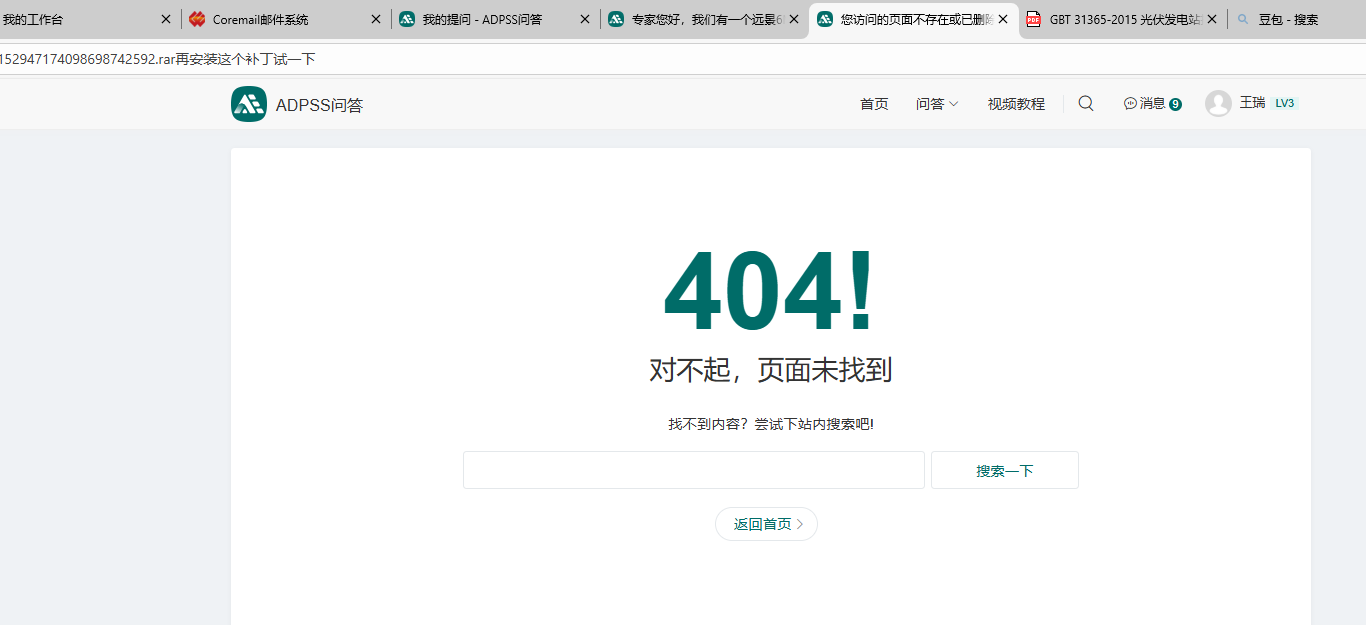Open 消息 notifications icon
Screen dimensions: 1366x625
click(1130, 103)
